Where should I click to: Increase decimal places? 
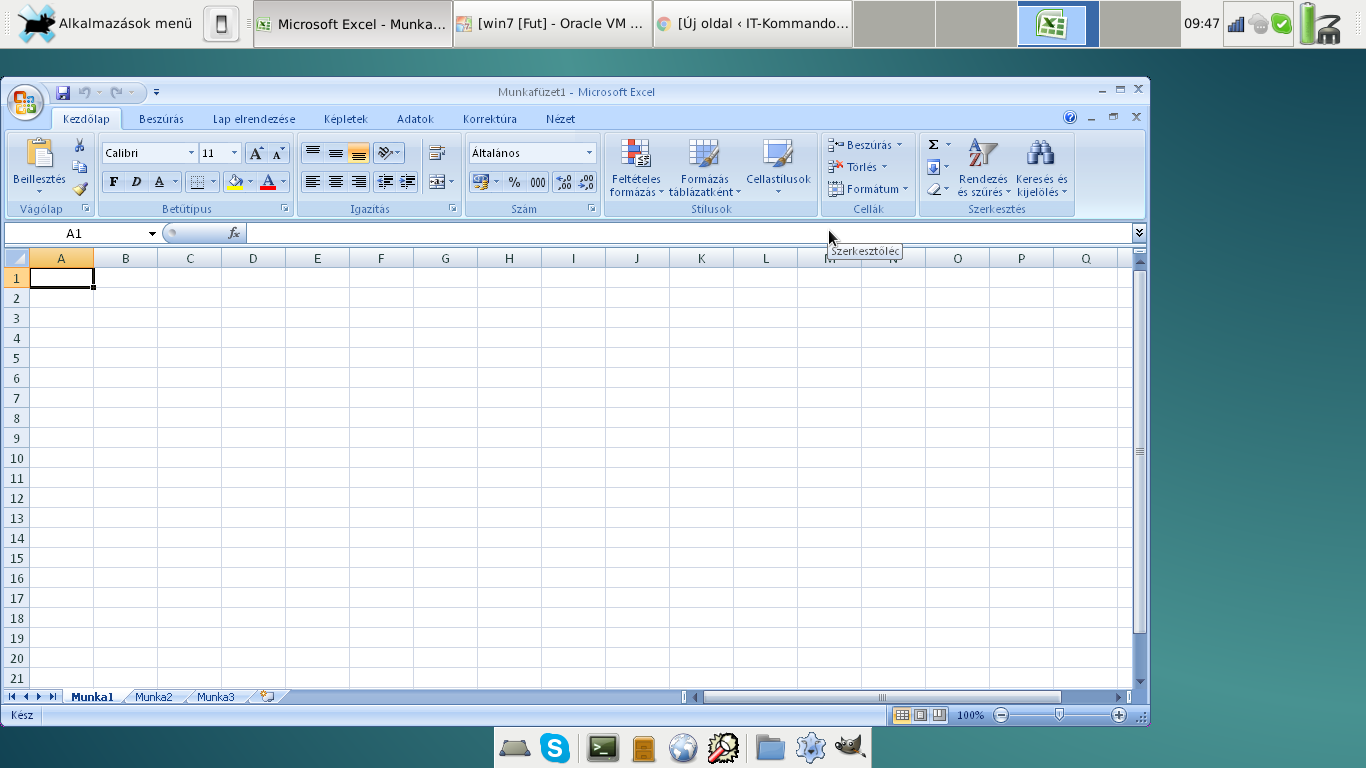pyautogui.click(x=564, y=182)
